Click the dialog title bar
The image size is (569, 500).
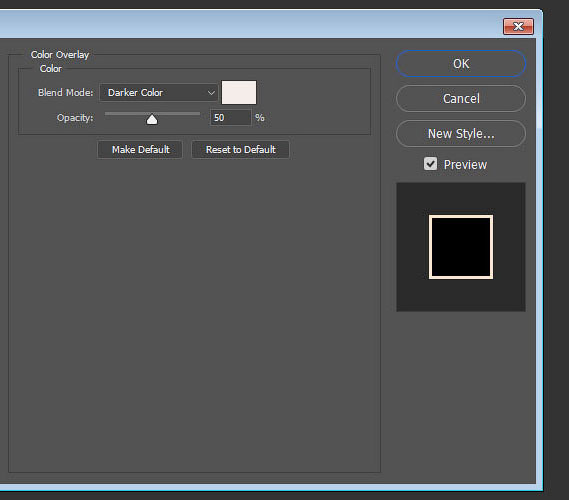tap(250, 24)
